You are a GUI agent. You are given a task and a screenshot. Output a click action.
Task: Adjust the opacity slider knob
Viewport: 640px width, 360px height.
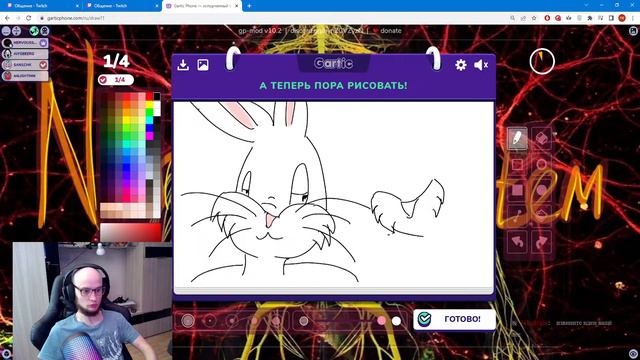[303, 321]
